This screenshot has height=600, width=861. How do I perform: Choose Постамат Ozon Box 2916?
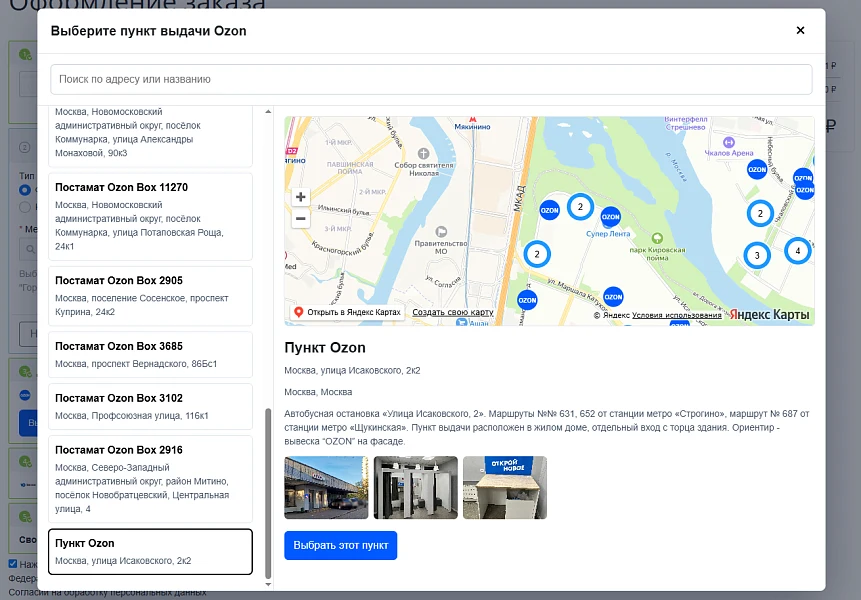pos(150,479)
